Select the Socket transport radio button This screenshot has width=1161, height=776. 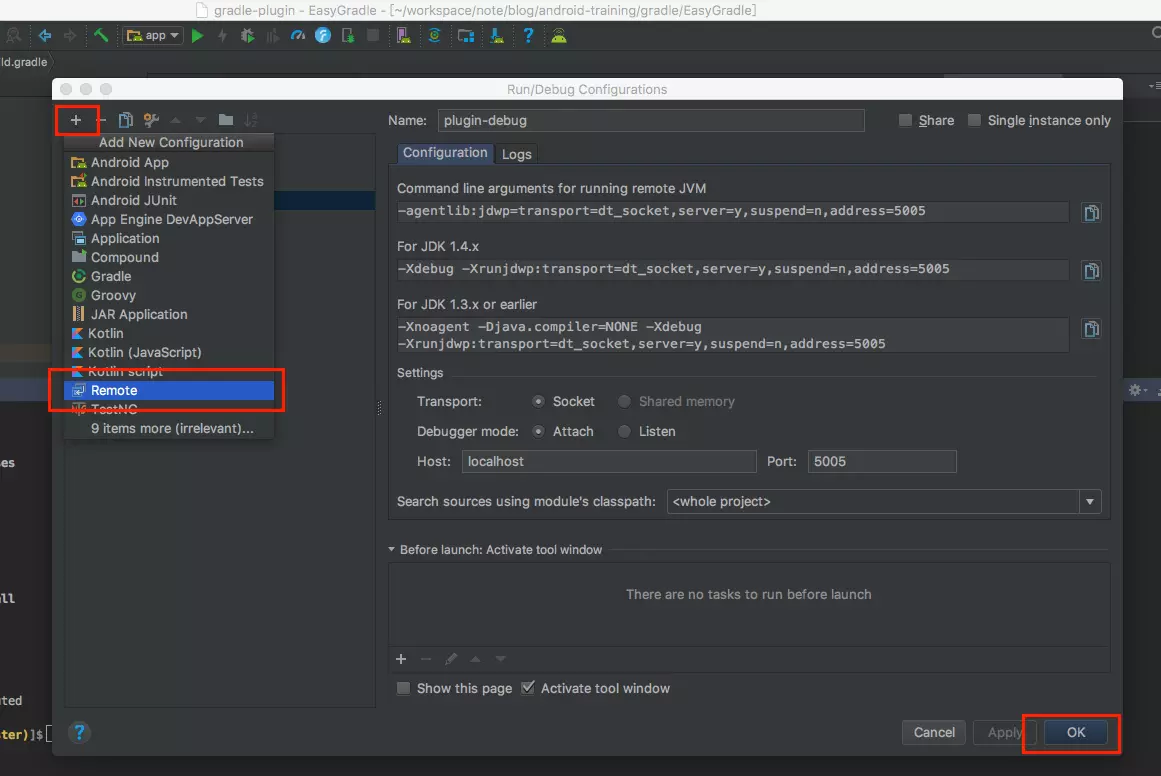538,401
